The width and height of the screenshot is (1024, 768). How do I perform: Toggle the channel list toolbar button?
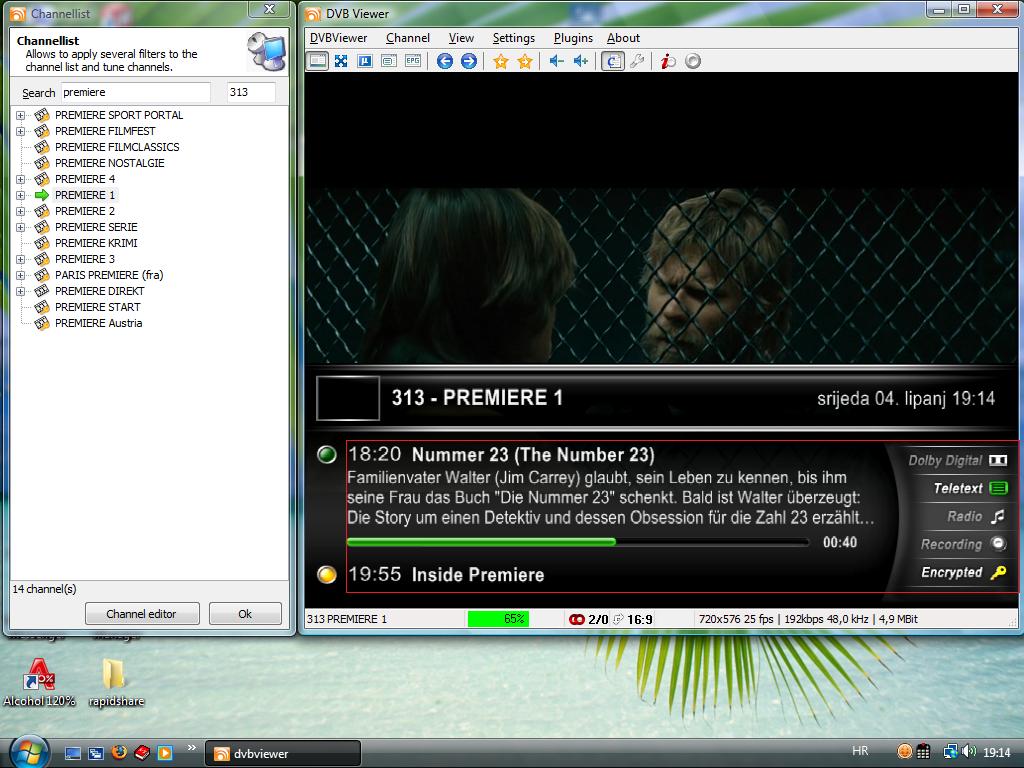tap(613, 61)
